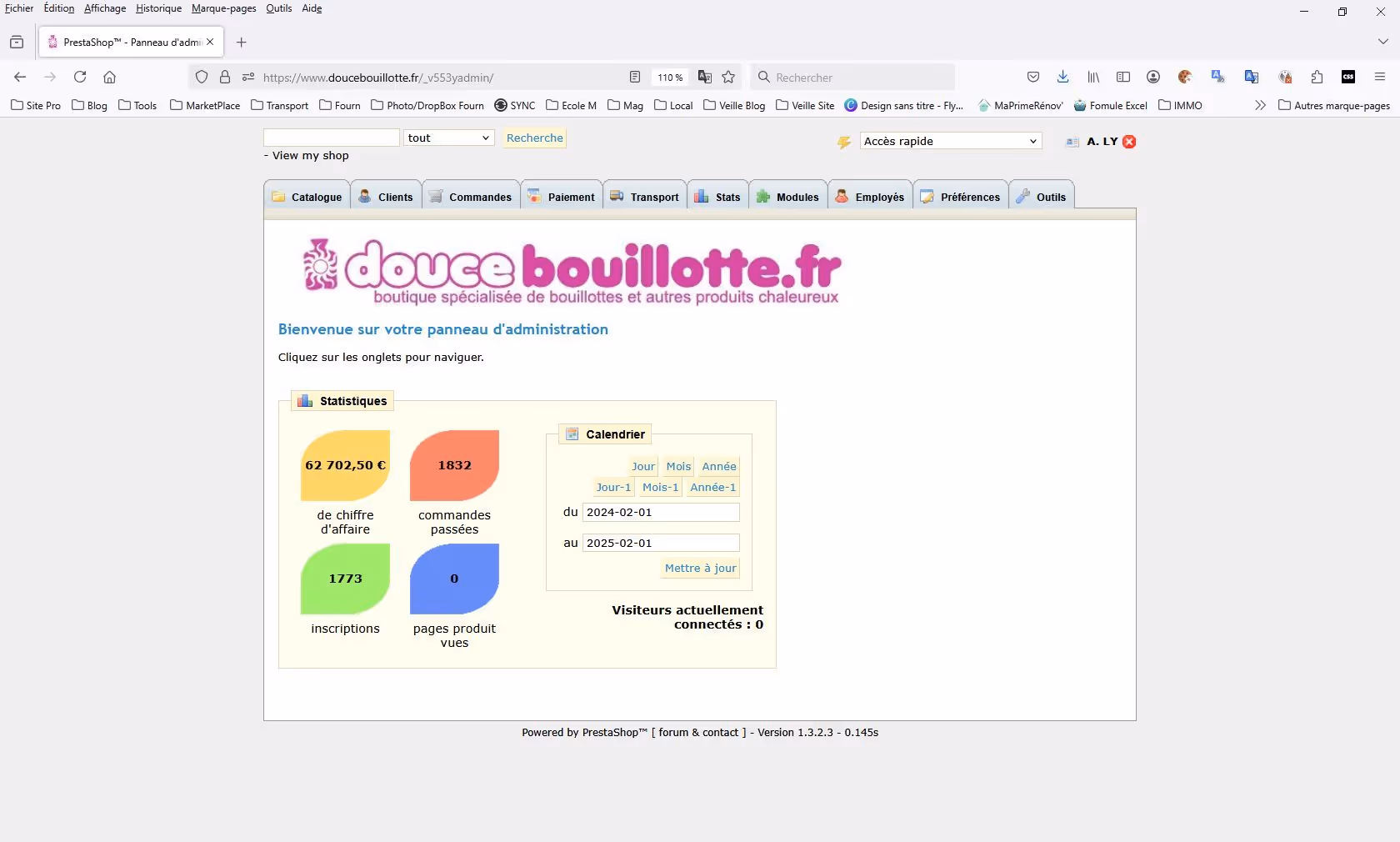Click the browser Home icon
Screen dimensions: 1400x842
109,77
